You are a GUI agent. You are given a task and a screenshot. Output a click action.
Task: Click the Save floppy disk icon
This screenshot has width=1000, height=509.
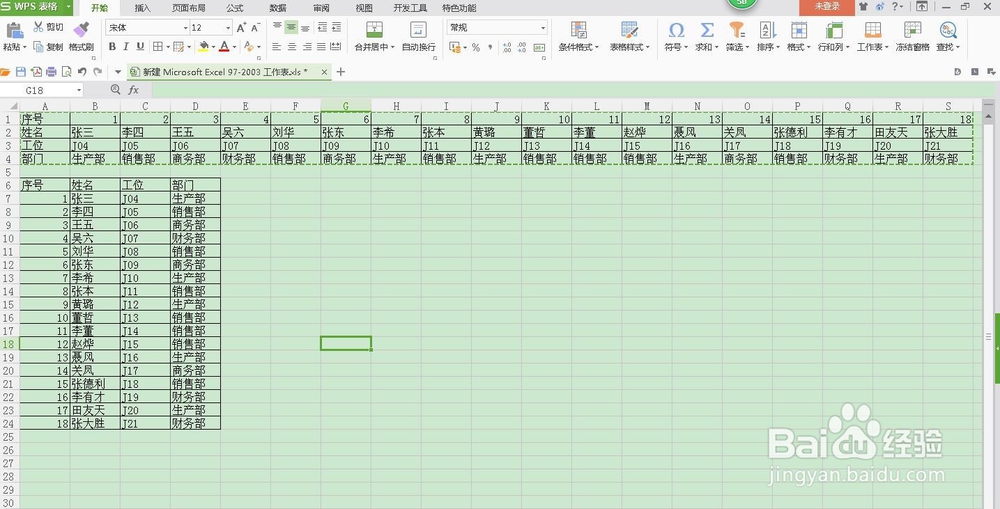point(21,72)
